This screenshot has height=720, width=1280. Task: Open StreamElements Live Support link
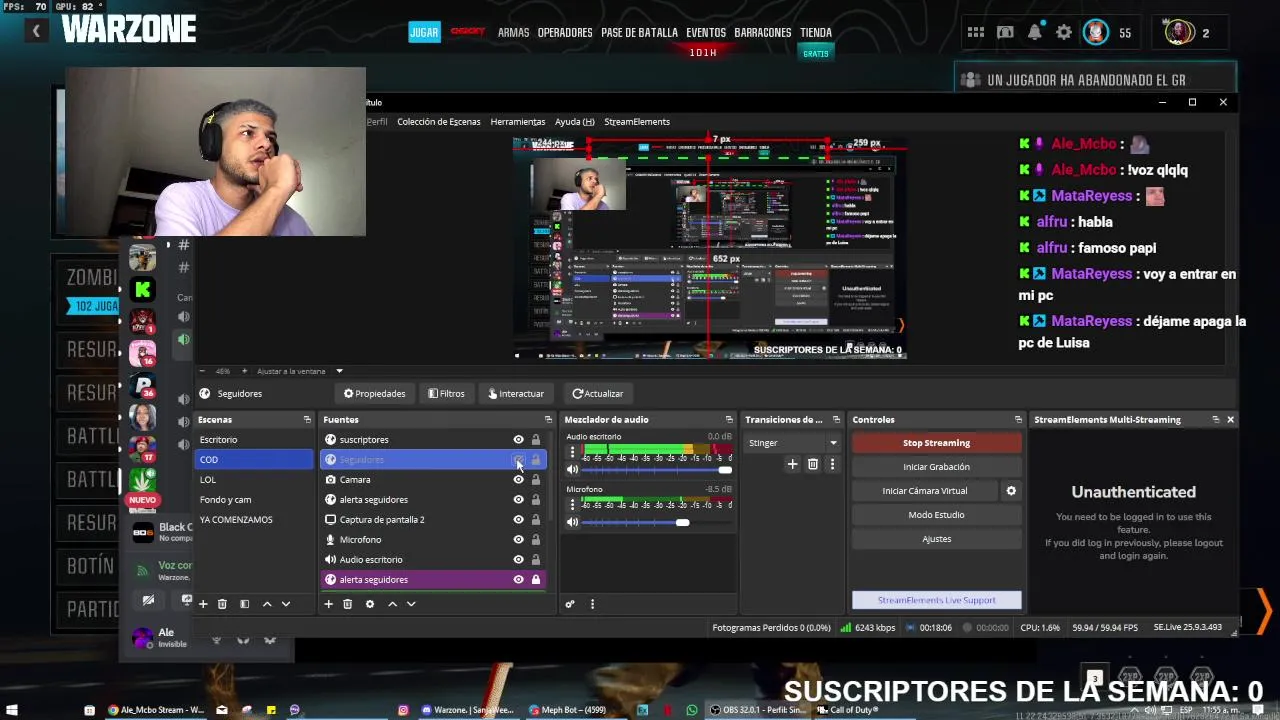point(936,600)
